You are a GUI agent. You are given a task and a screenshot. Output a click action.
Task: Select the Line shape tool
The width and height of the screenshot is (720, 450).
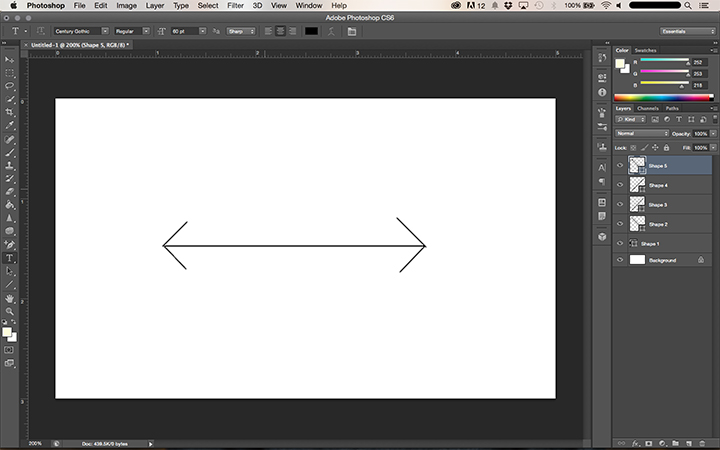coord(9,285)
